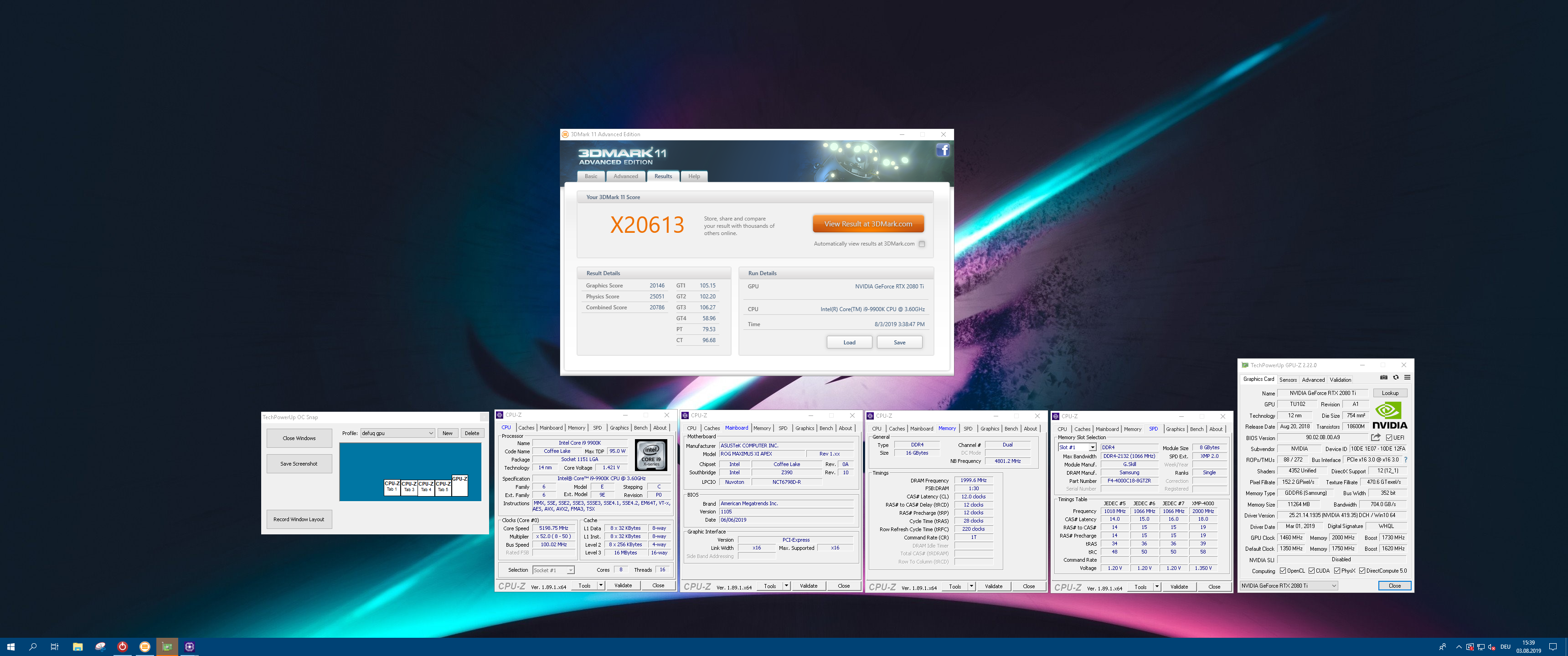Click CPU-Z Tab 1 thumbnail in layout preview
This screenshot has width=1568, height=656.
392,487
